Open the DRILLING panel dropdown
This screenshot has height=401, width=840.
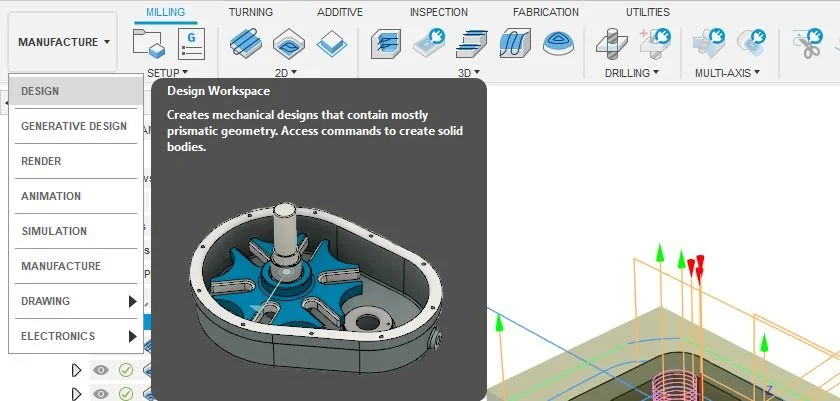click(632, 73)
